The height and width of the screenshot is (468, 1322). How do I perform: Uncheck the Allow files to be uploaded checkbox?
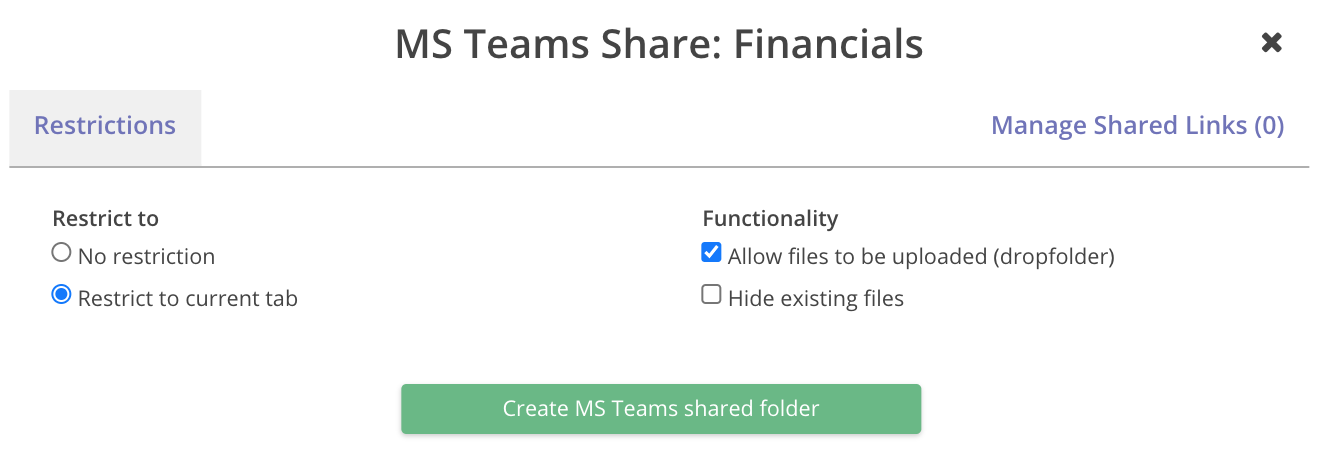[x=711, y=254]
